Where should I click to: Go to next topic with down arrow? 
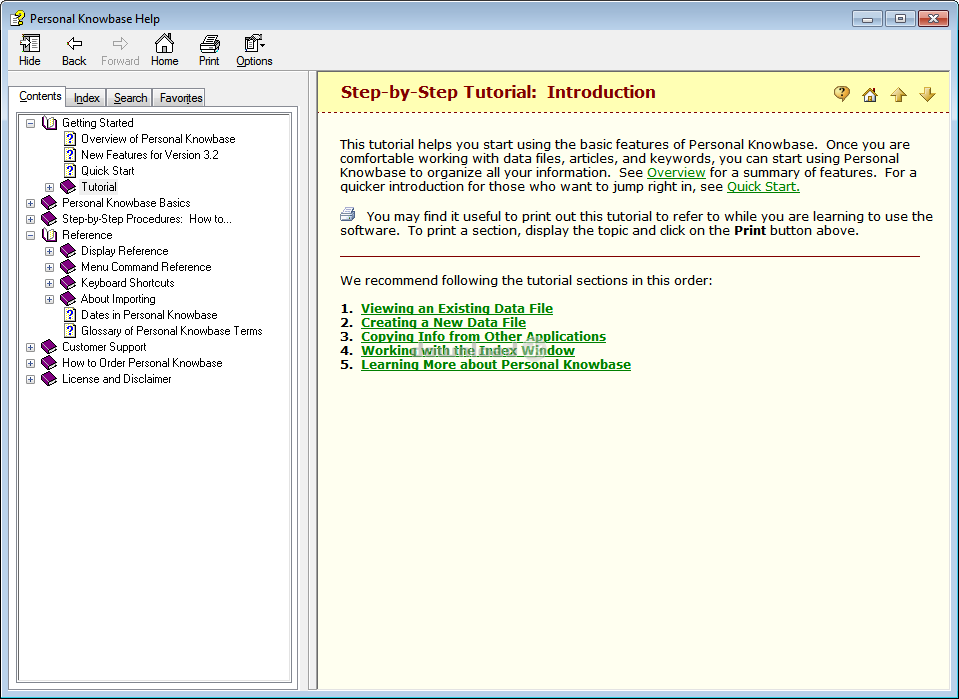point(927,94)
